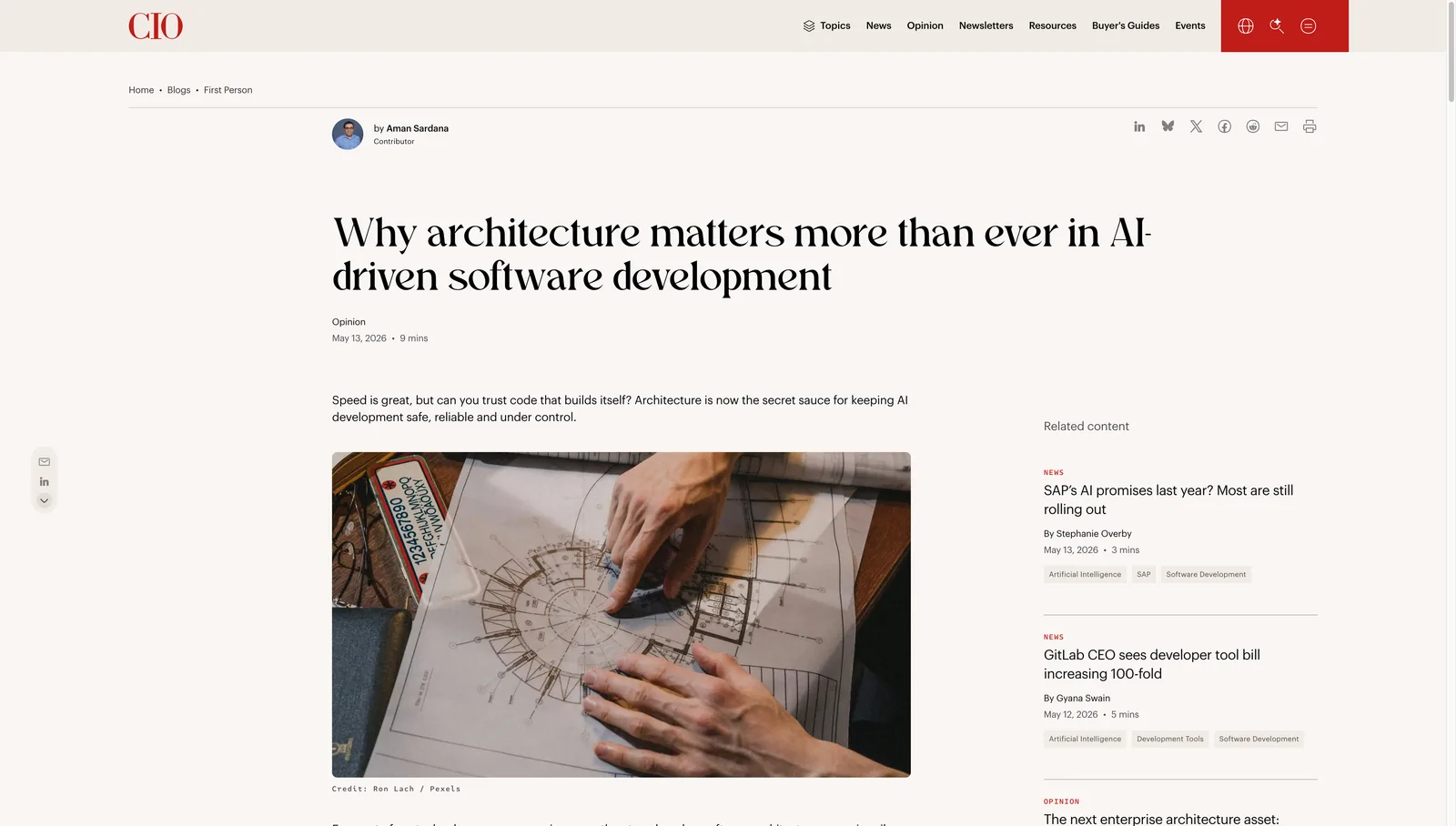Open the SAP's AI promises related article
The width and height of the screenshot is (1456, 826).
tap(1168, 499)
